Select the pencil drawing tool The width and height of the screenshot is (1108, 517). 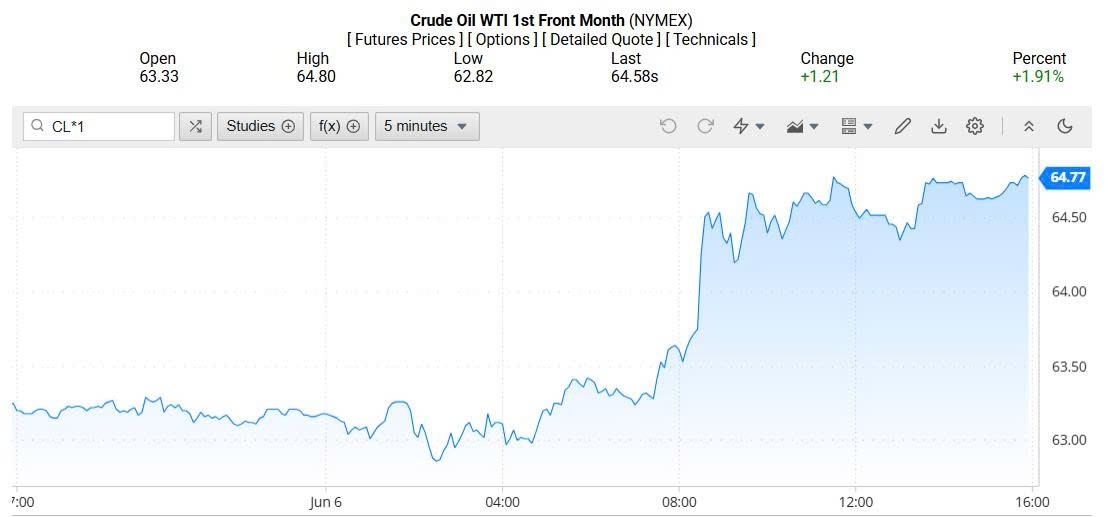(x=902, y=126)
